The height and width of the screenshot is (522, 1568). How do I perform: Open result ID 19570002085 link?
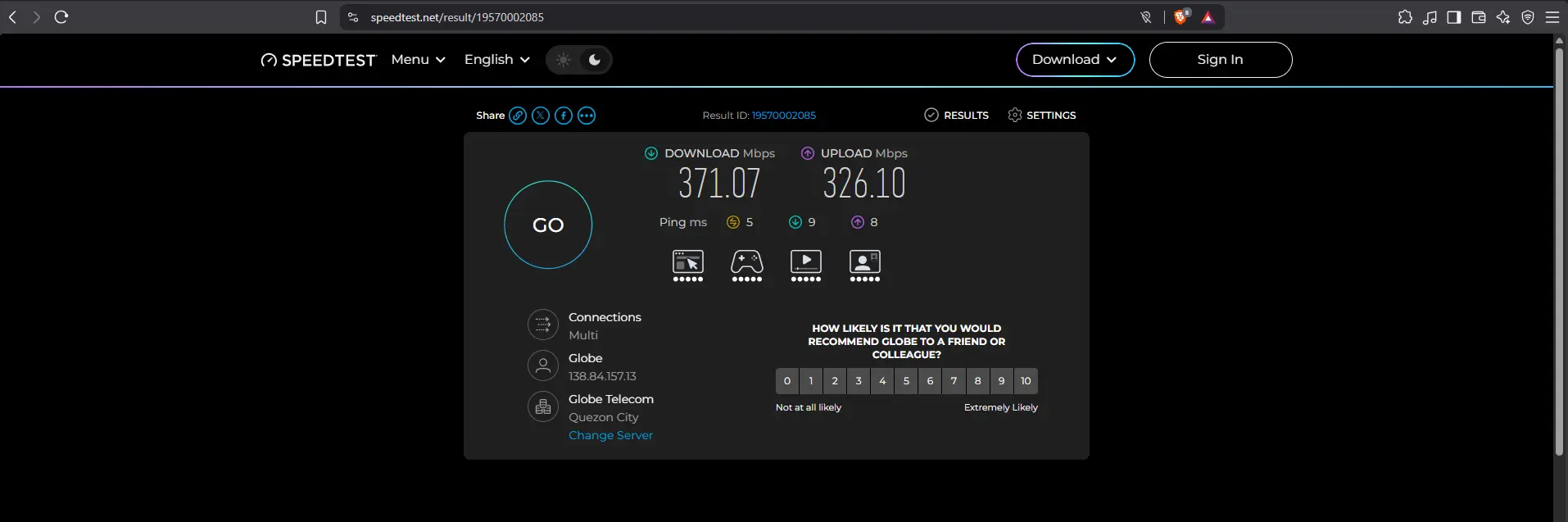[784, 116]
